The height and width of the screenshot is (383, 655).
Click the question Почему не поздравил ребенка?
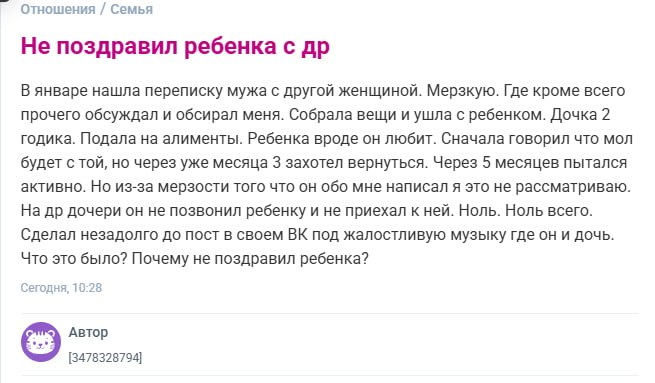pyautogui.click(x=250, y=259)
